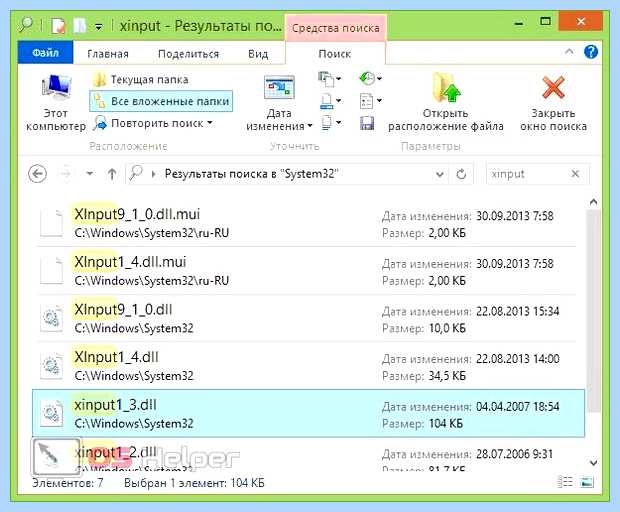The image size is (620, 512).
Task: Click the search window icon in title bar
Action: [x=26, y=25]
